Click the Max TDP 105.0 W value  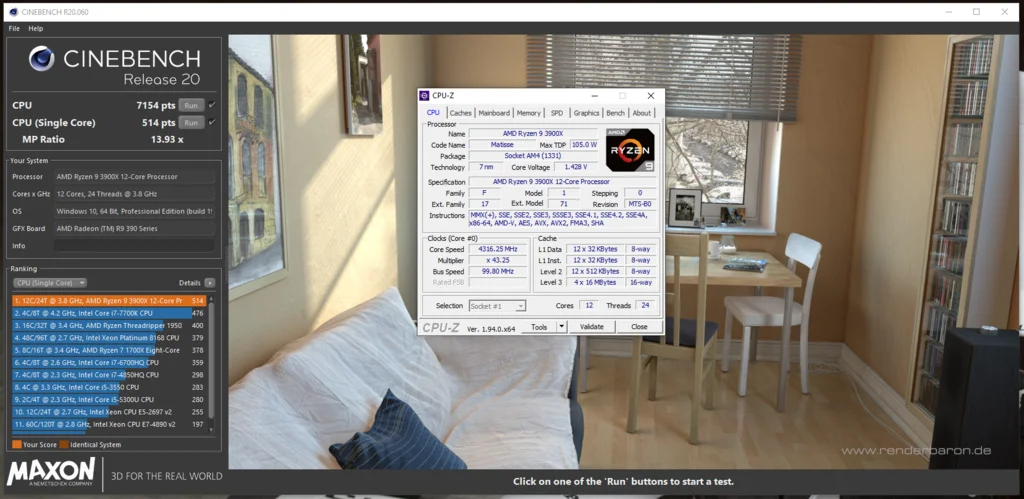[584, 144]
